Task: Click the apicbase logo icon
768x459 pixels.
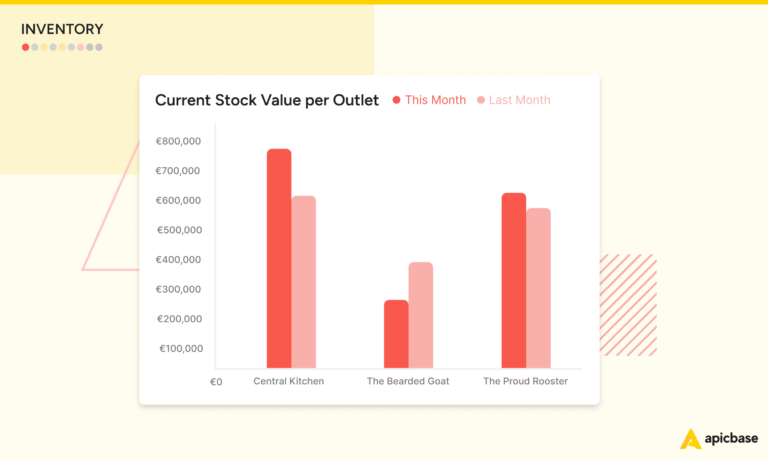Action: (x=690, y=439)
